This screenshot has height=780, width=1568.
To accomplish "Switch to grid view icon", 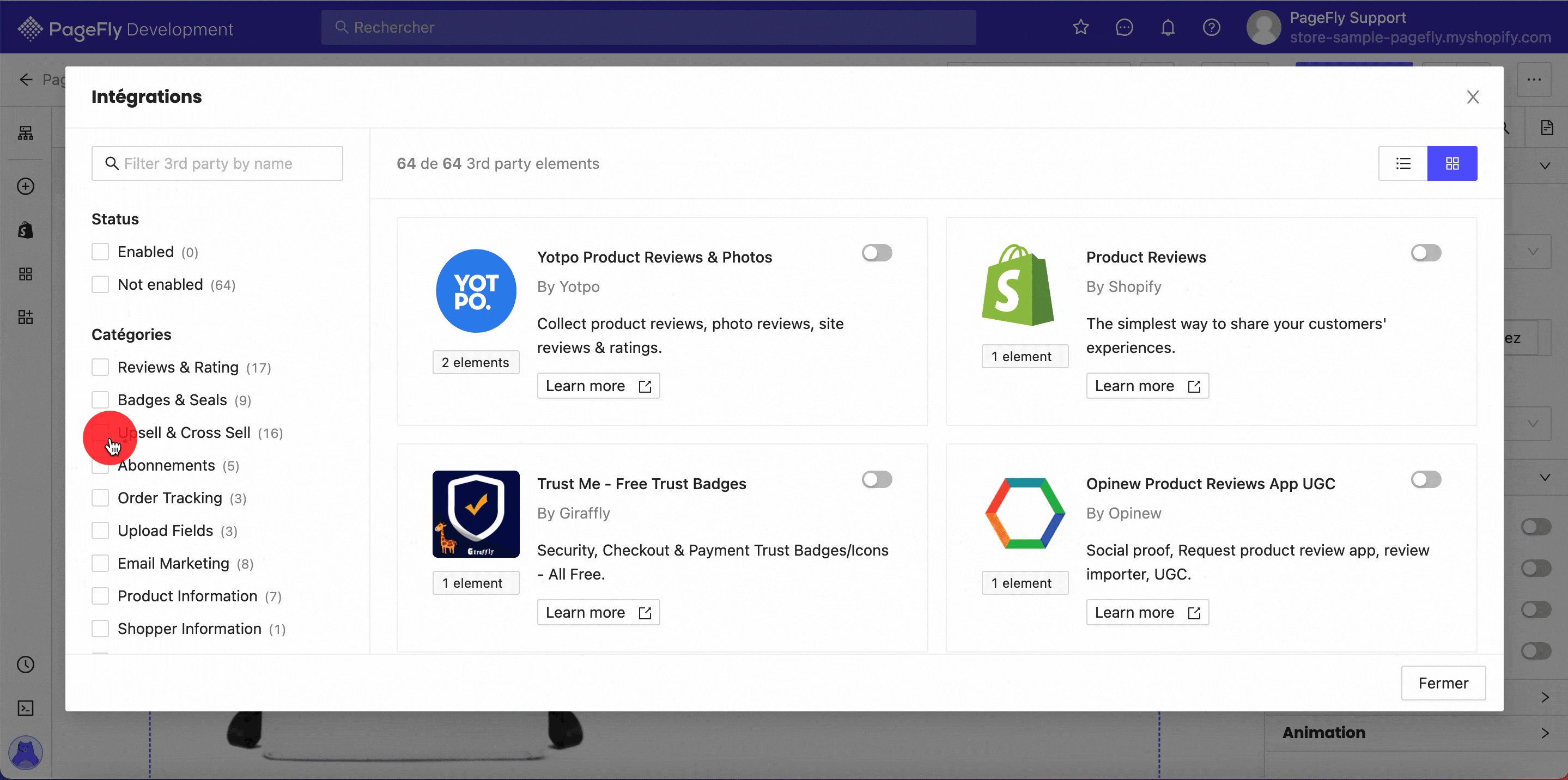I will (x=1452, y=163).
